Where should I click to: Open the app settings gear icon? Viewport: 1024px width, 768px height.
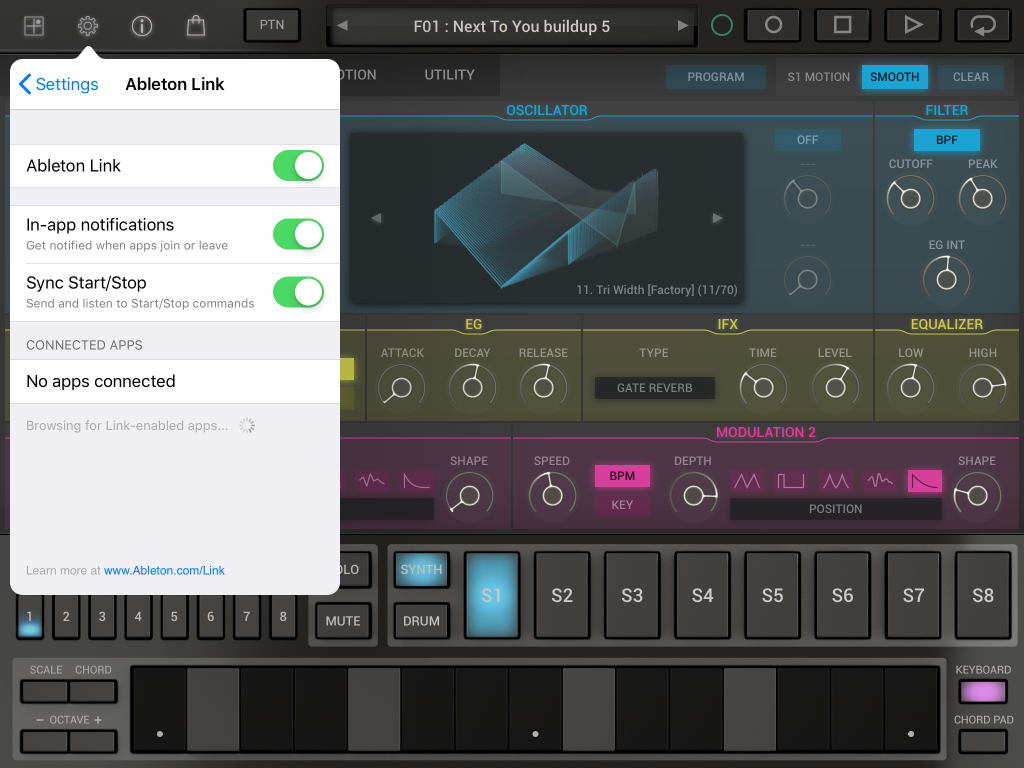(x=87, y=27)
